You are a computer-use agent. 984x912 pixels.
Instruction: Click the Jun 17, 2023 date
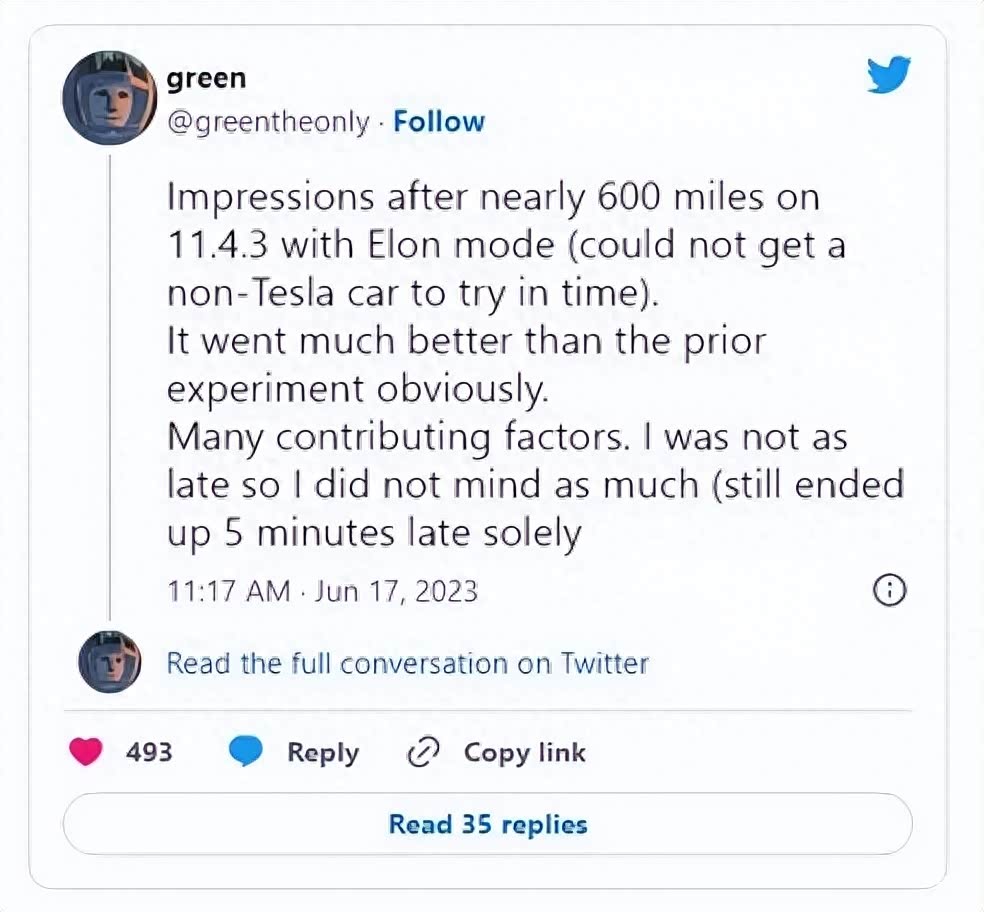(396, 591)
